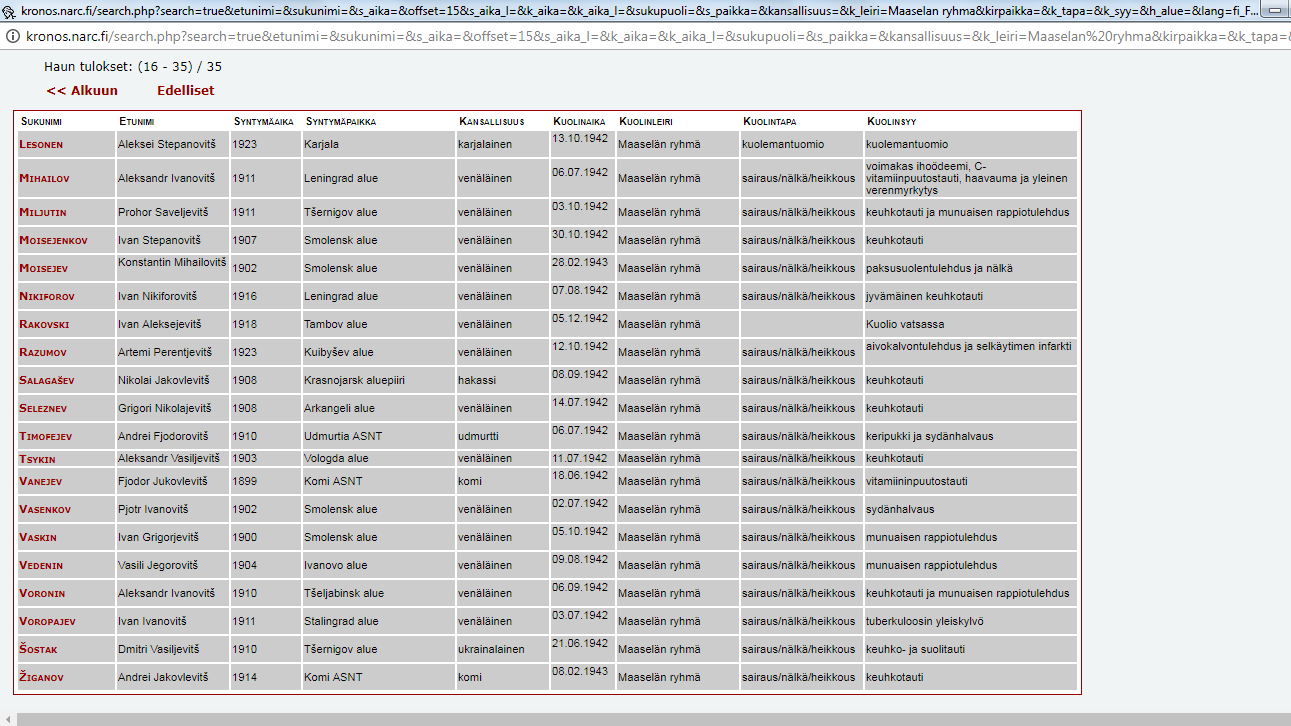View details for Nikiforov
Screen dimensions: 1291x726
tap(46, 297)
